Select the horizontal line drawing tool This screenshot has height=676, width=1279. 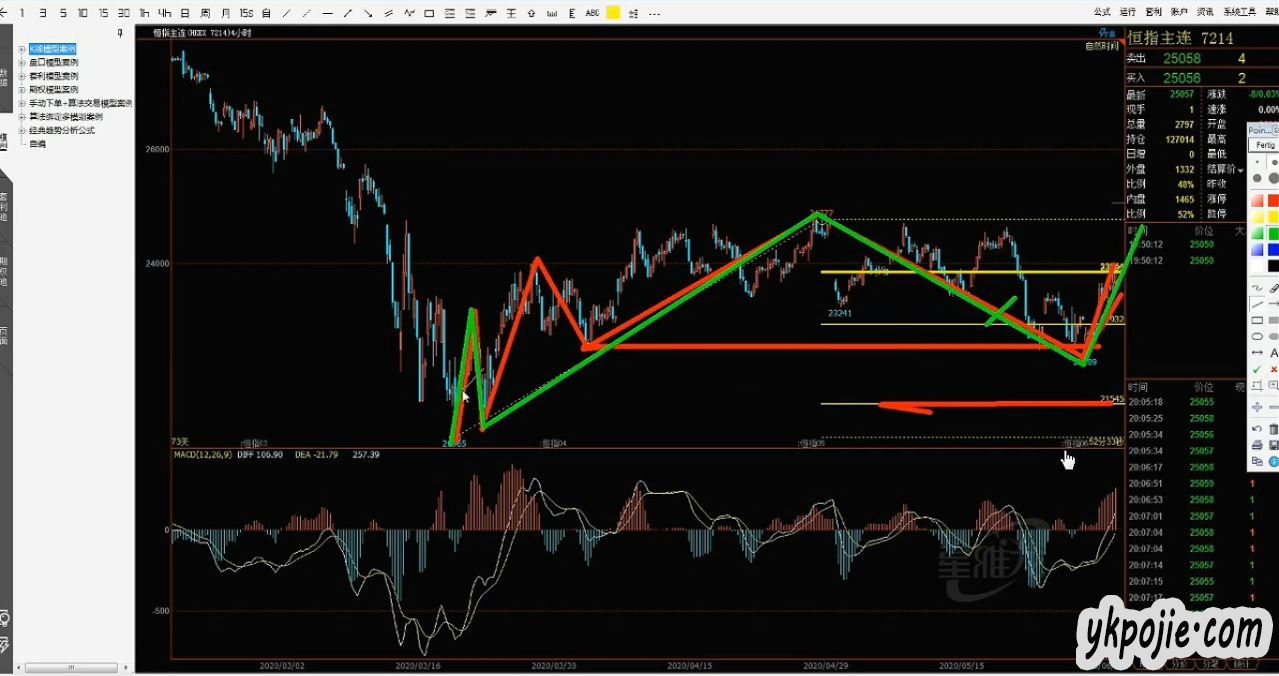coord(327,13)
